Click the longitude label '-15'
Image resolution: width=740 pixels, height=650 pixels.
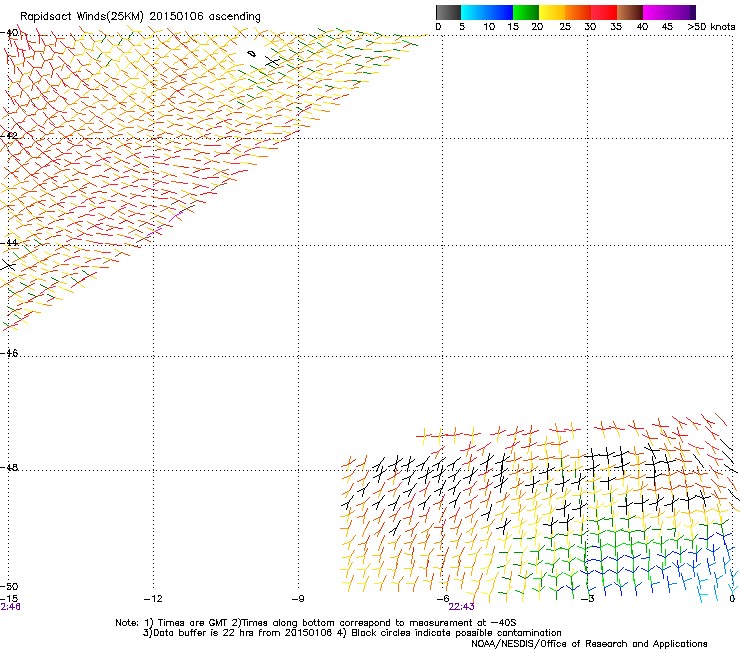(x=9, y=599)
